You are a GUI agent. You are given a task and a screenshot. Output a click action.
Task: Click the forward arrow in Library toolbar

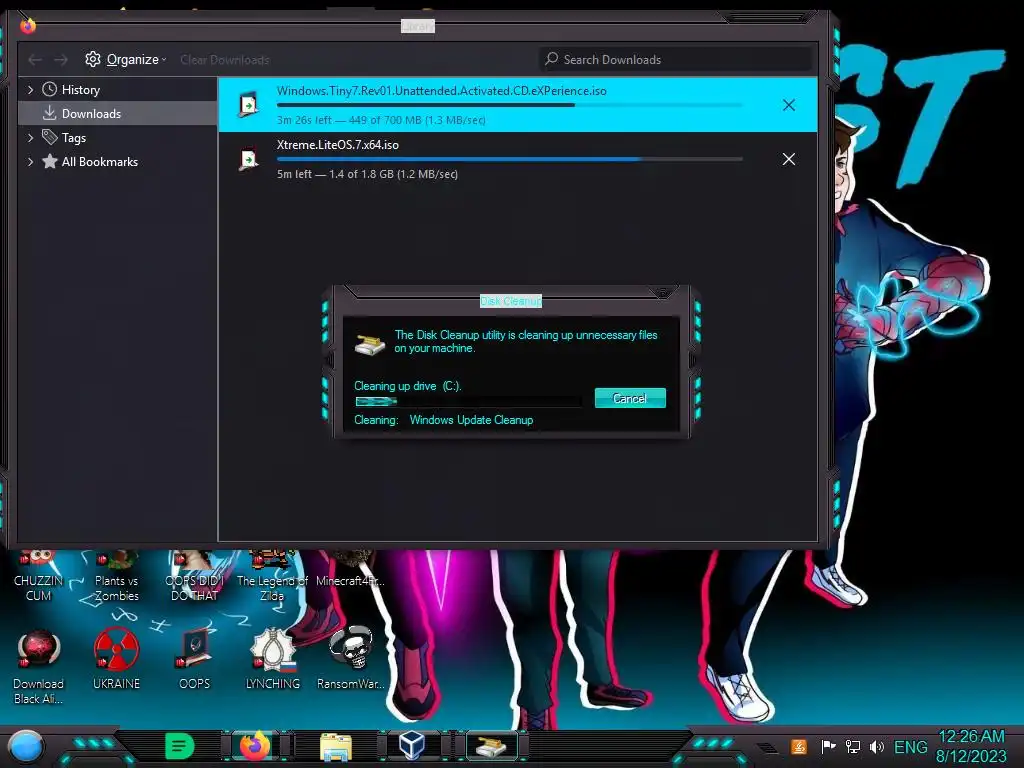point(61,60)
